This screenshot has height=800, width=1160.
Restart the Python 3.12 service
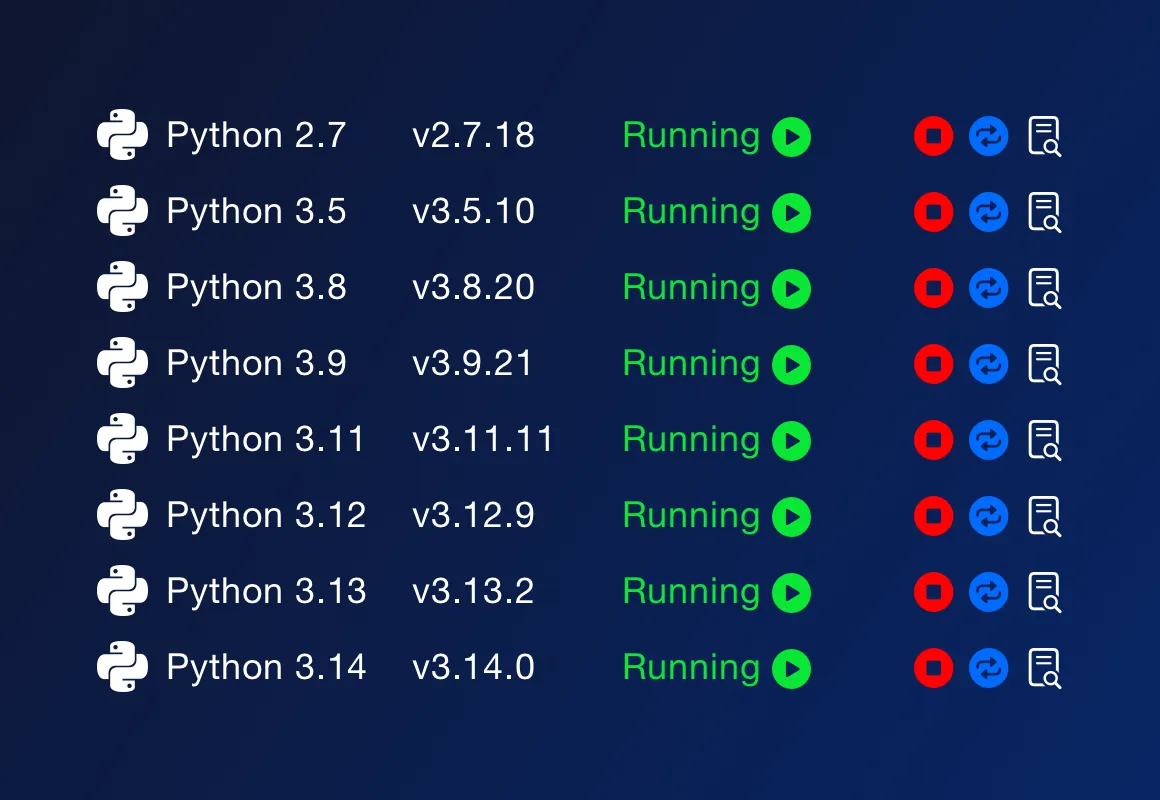(988, 516)
